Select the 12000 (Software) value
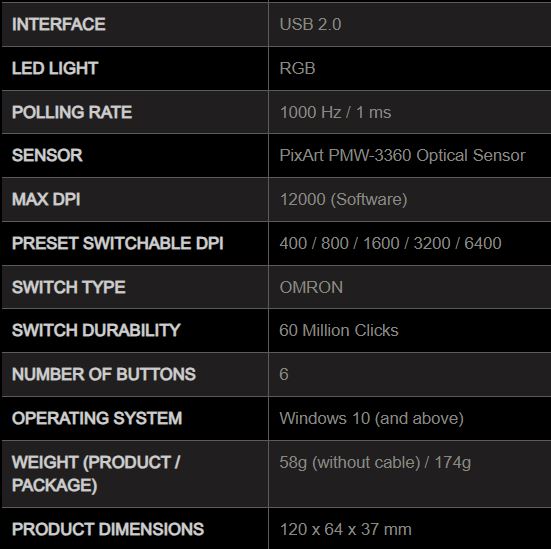This screenshot has width=551, height=549. click(343, 199)
